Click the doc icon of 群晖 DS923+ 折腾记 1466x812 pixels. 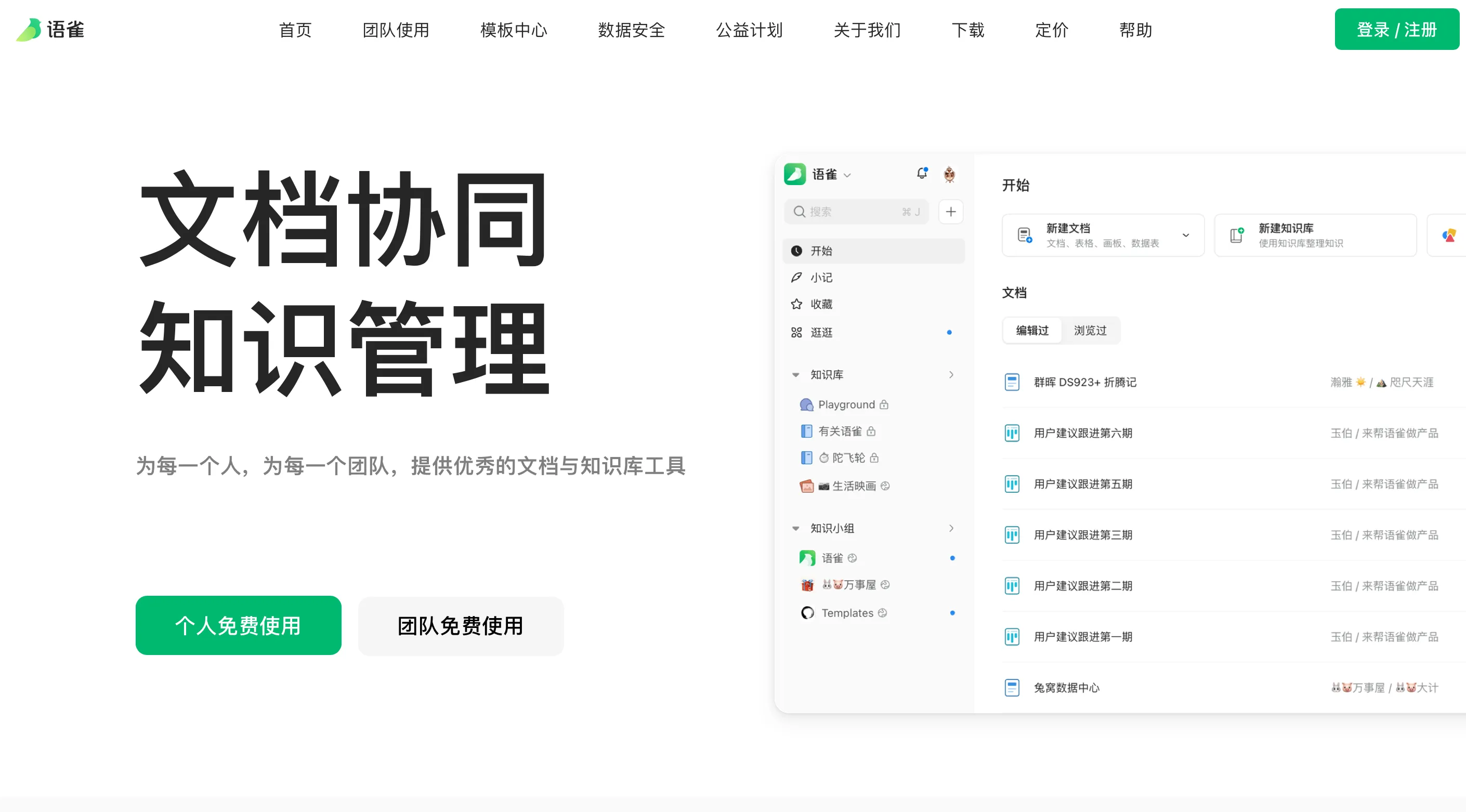coord(1012,383)
